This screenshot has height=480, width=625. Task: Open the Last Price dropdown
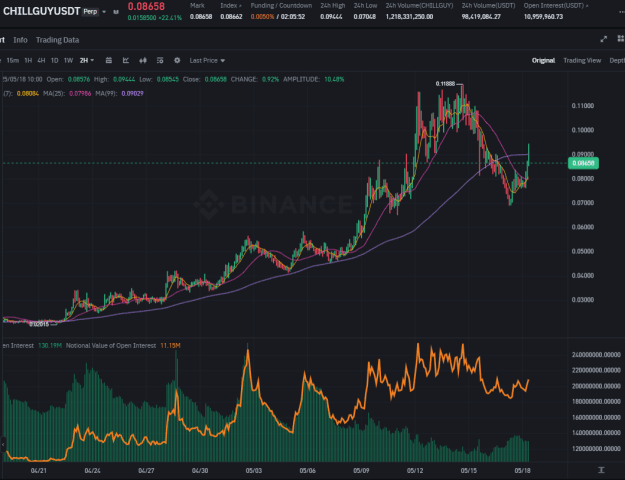[207, 60]
